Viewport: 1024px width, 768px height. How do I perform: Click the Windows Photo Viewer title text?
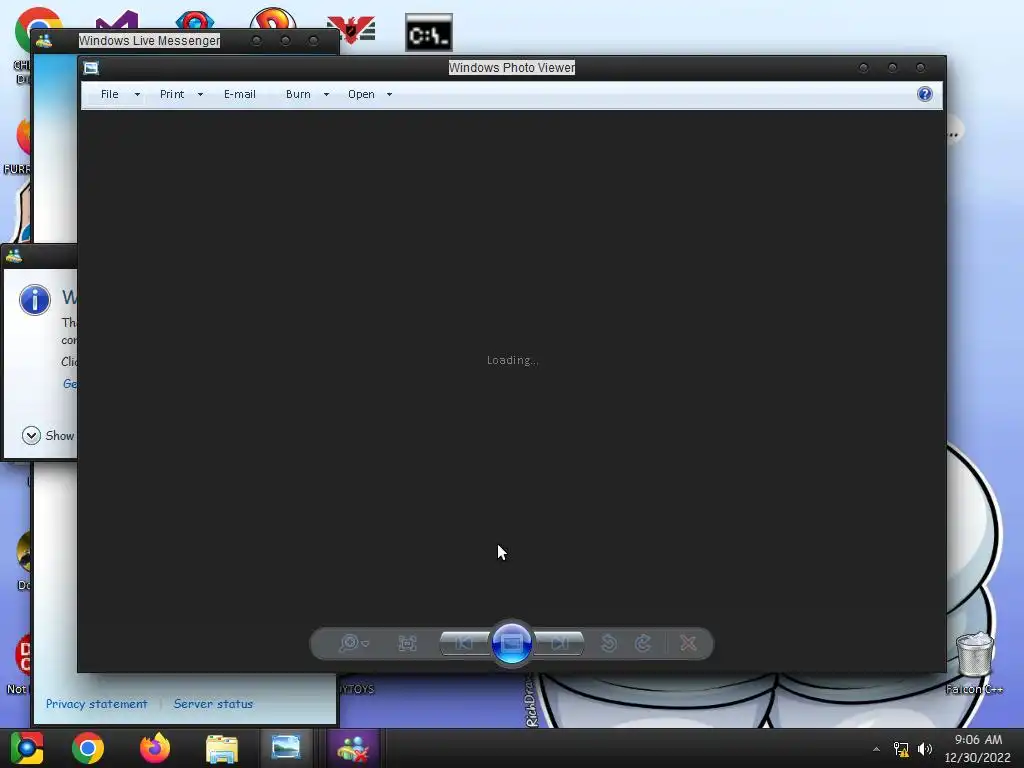511,67
